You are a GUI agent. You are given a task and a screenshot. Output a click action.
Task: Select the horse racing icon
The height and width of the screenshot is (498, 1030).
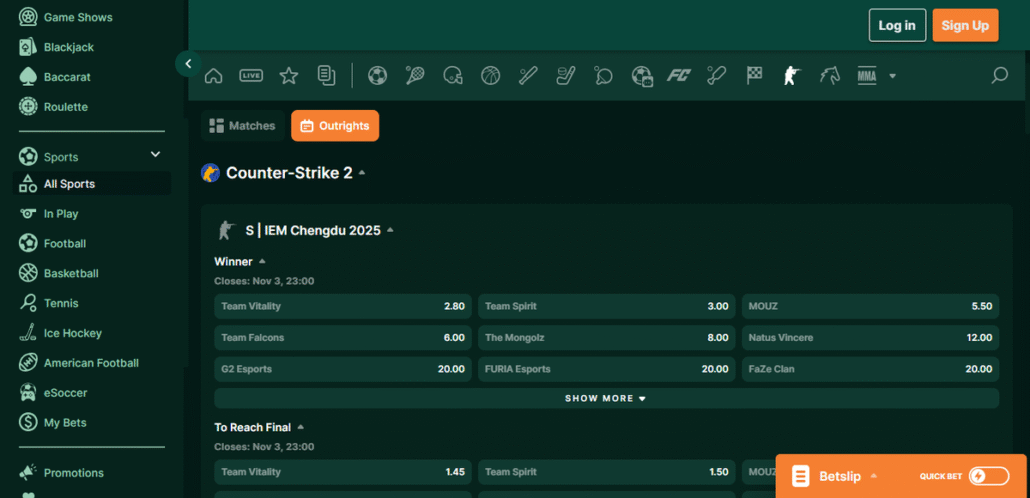coord(829,75)
